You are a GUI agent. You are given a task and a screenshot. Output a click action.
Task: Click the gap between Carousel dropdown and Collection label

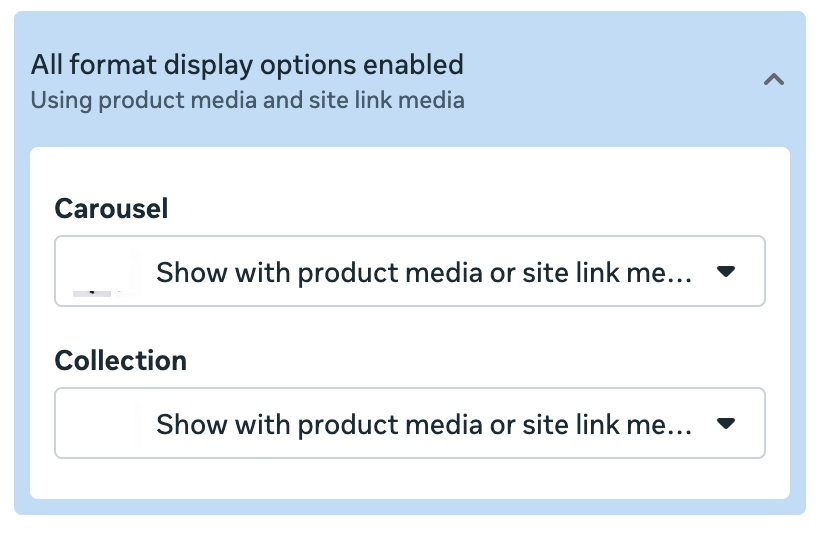pyautogui.click(x=409, y=324)
